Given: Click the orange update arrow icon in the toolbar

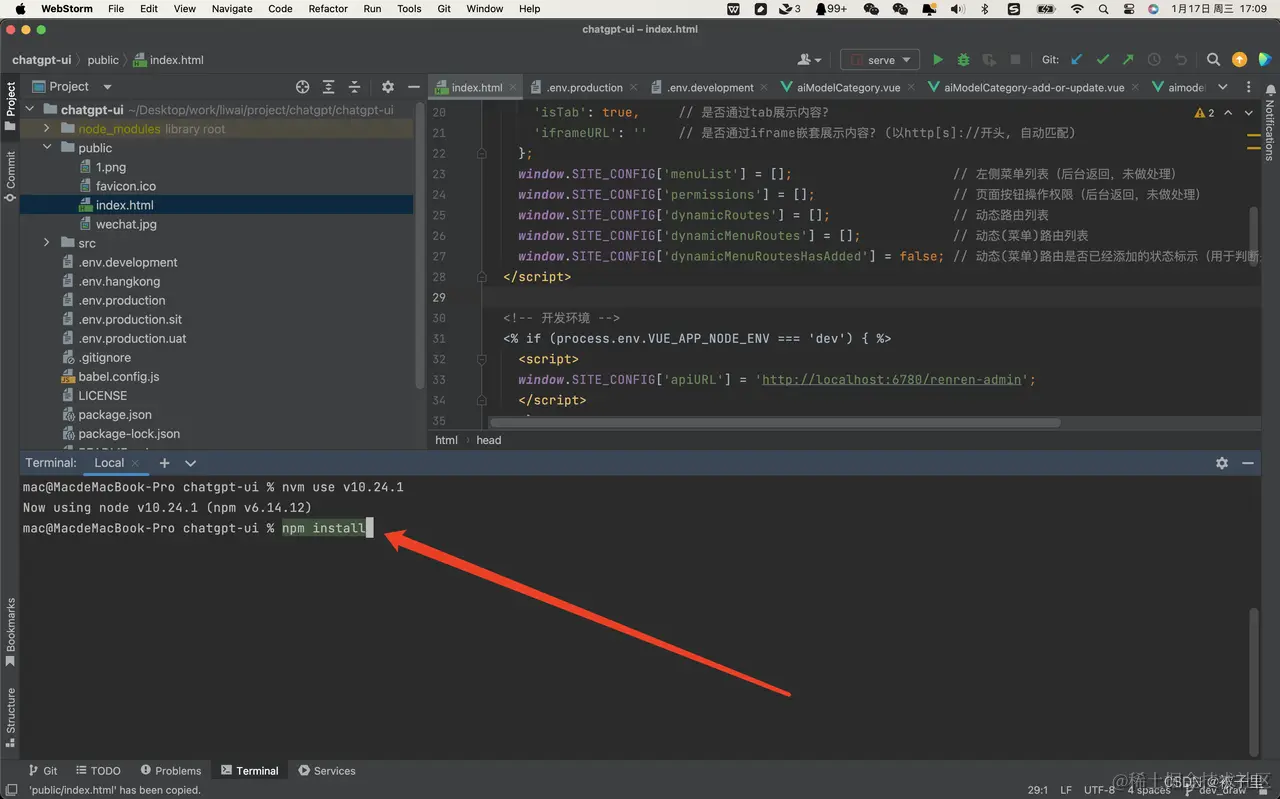Looking at the screenshot, I should click(x=1240, y=60).
